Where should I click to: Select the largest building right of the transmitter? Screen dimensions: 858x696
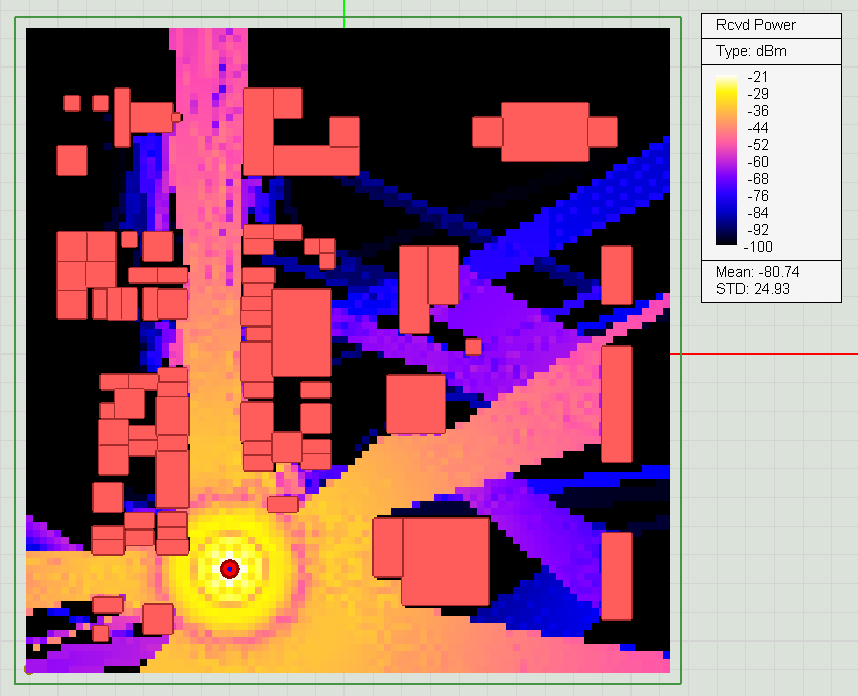[445, 561]
